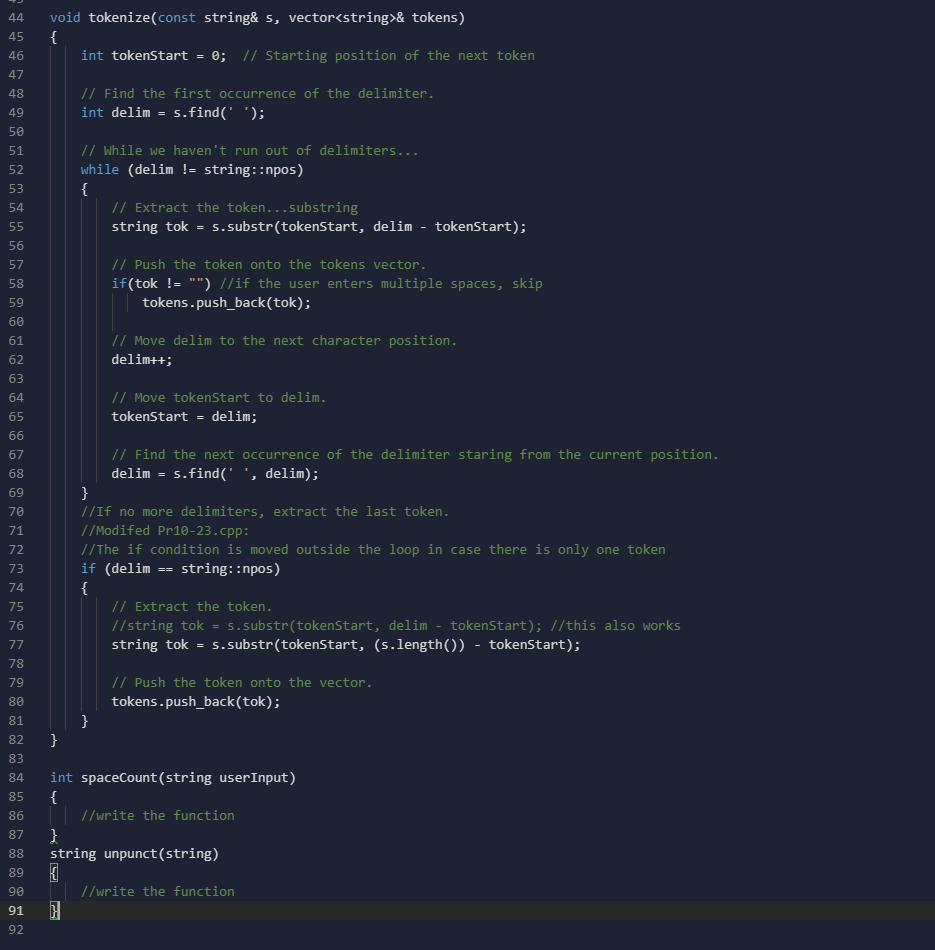Click the 'int tokenStart = 0;' declaration
Screen dimensions: 935x950
[153, 56]
